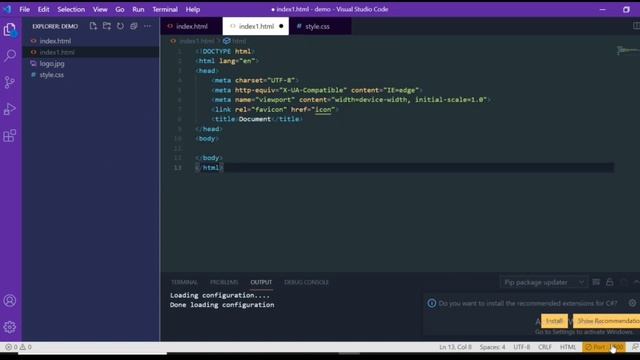Viewport: 640px width, 360px height.
Task: Open Explorer more actions ellipsis
Action: click(147, 26)
